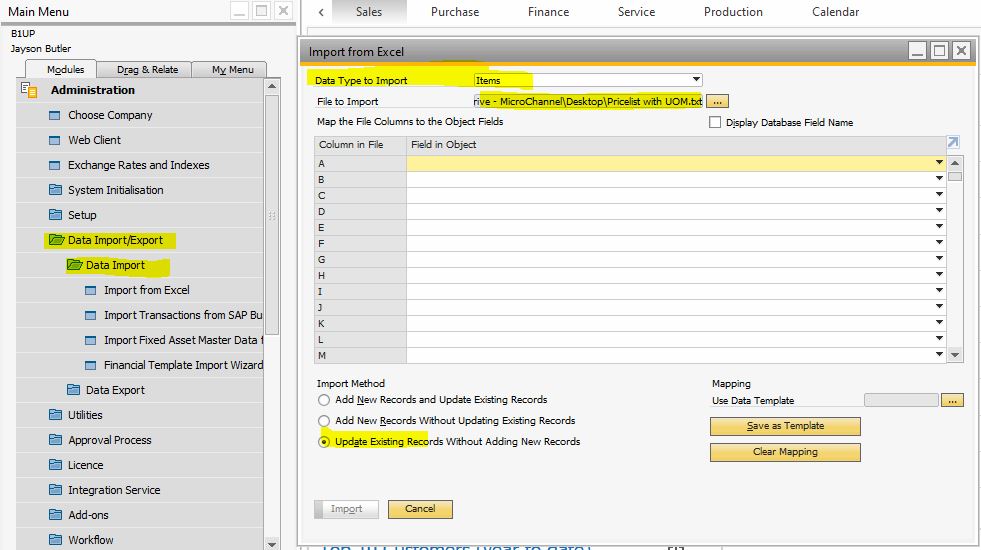
Task: Open the Data Type to Import dropdown
Action: (x=696, y=80)
